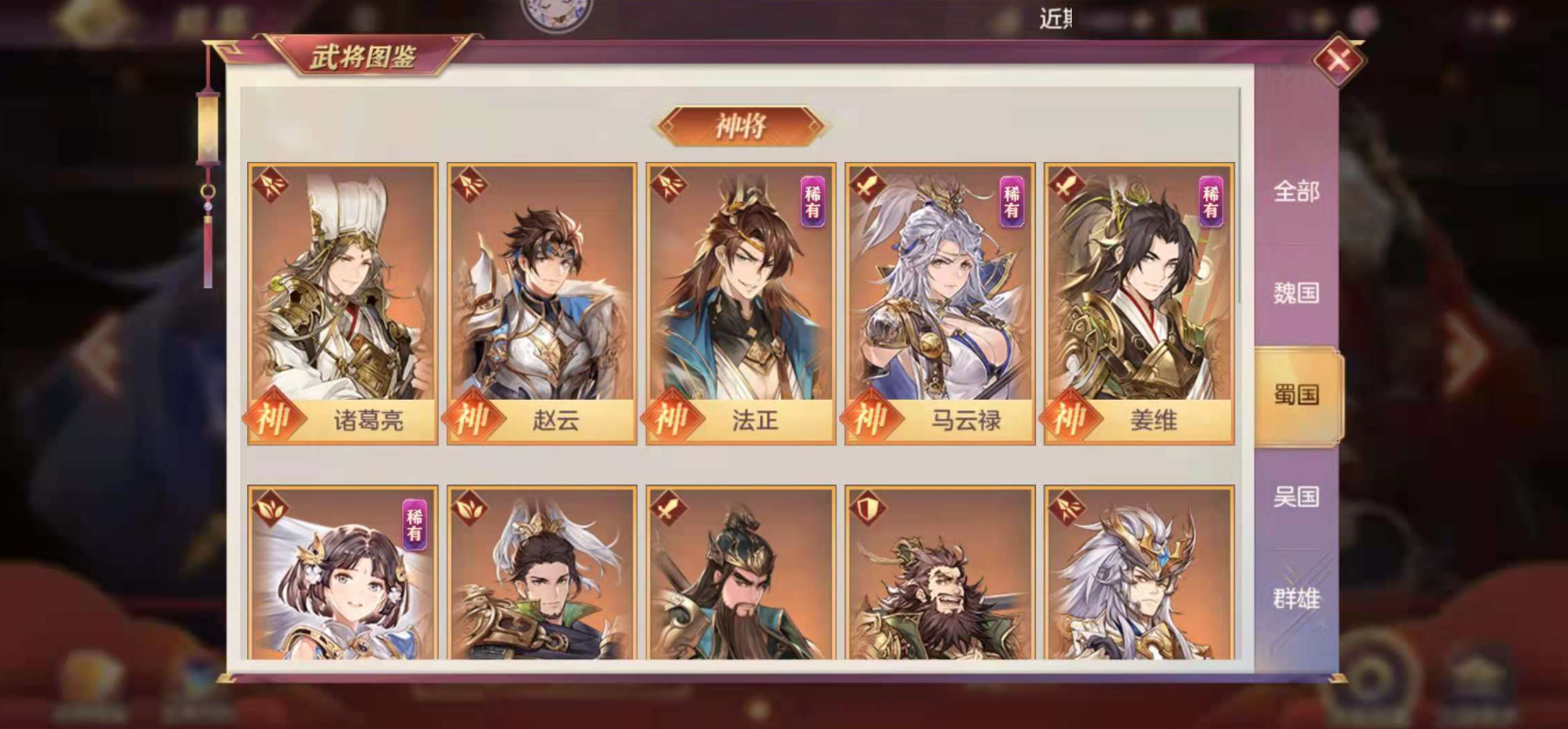Viewport: 1568px width, 729px height.
Task: Close the 武将图鉴 panel
Action: tap(1338, 60)
